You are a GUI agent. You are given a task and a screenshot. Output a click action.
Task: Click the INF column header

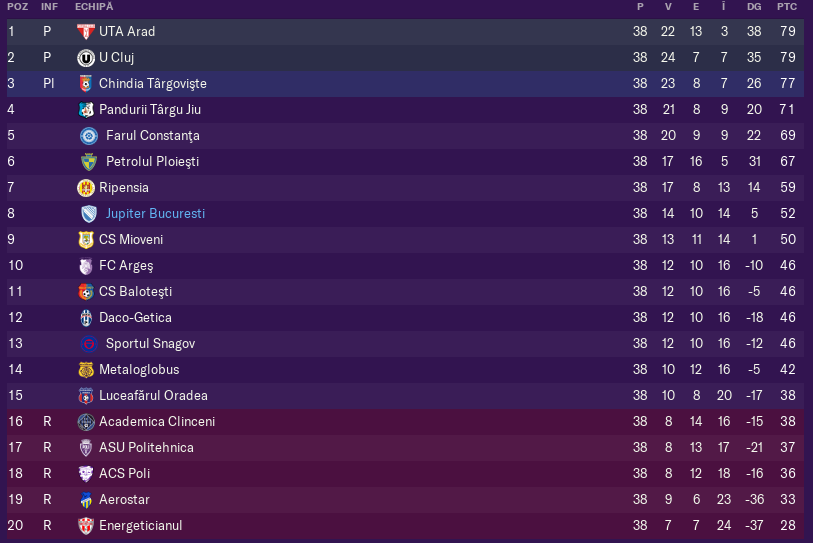[x=49, y=7]
